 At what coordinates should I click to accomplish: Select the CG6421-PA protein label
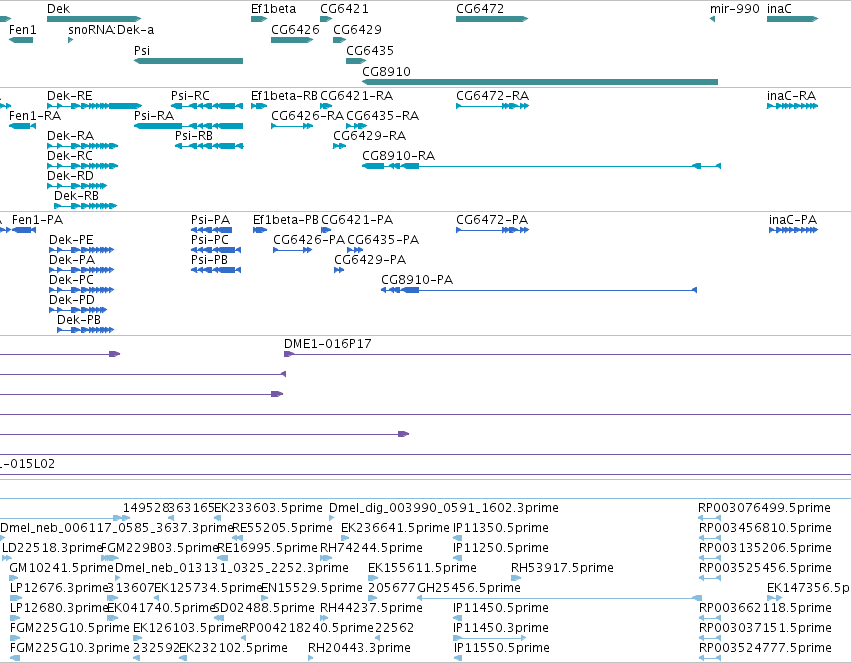tap(357, 220)
